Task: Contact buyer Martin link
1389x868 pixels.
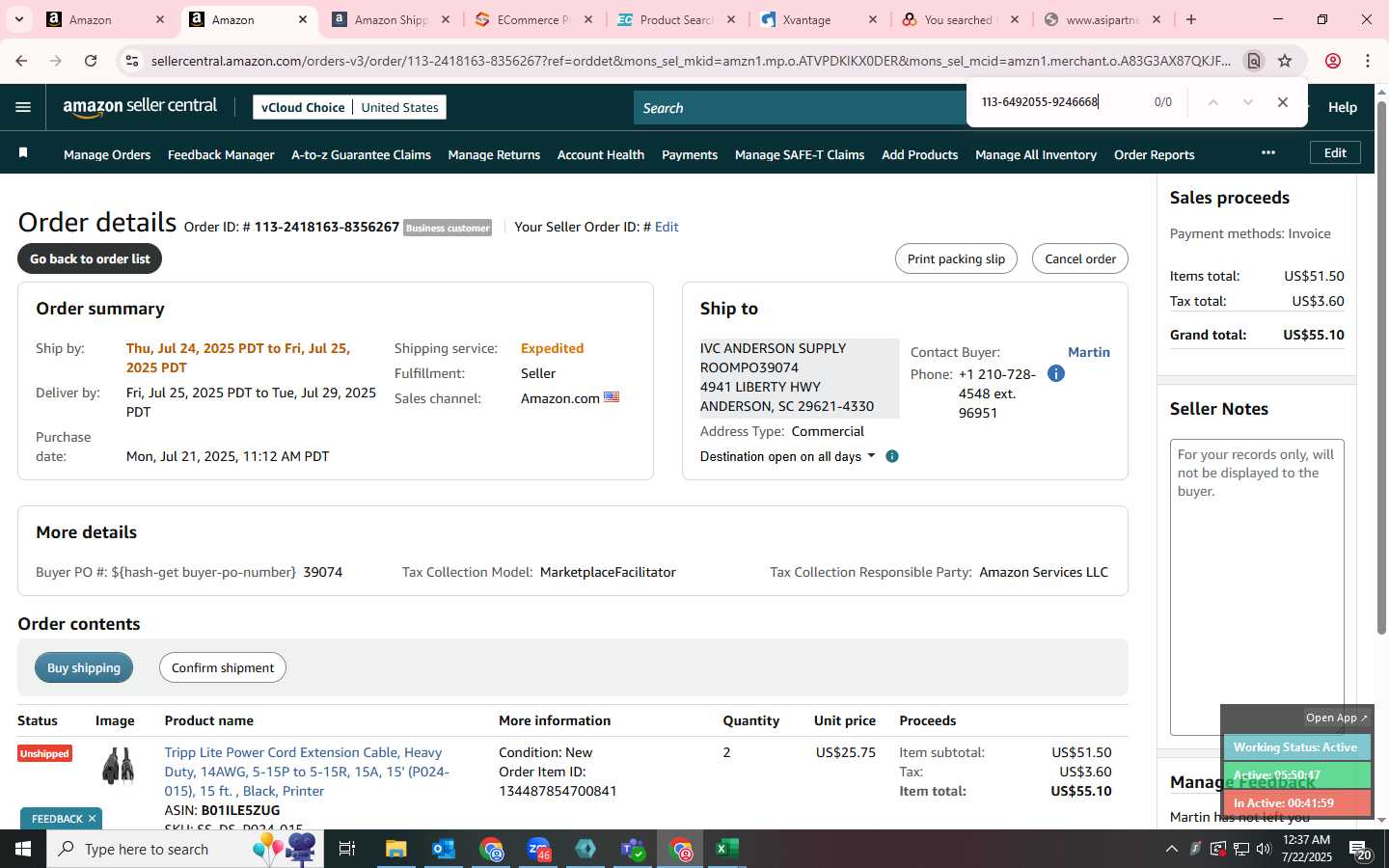Action: click(x=1089, y=352)
